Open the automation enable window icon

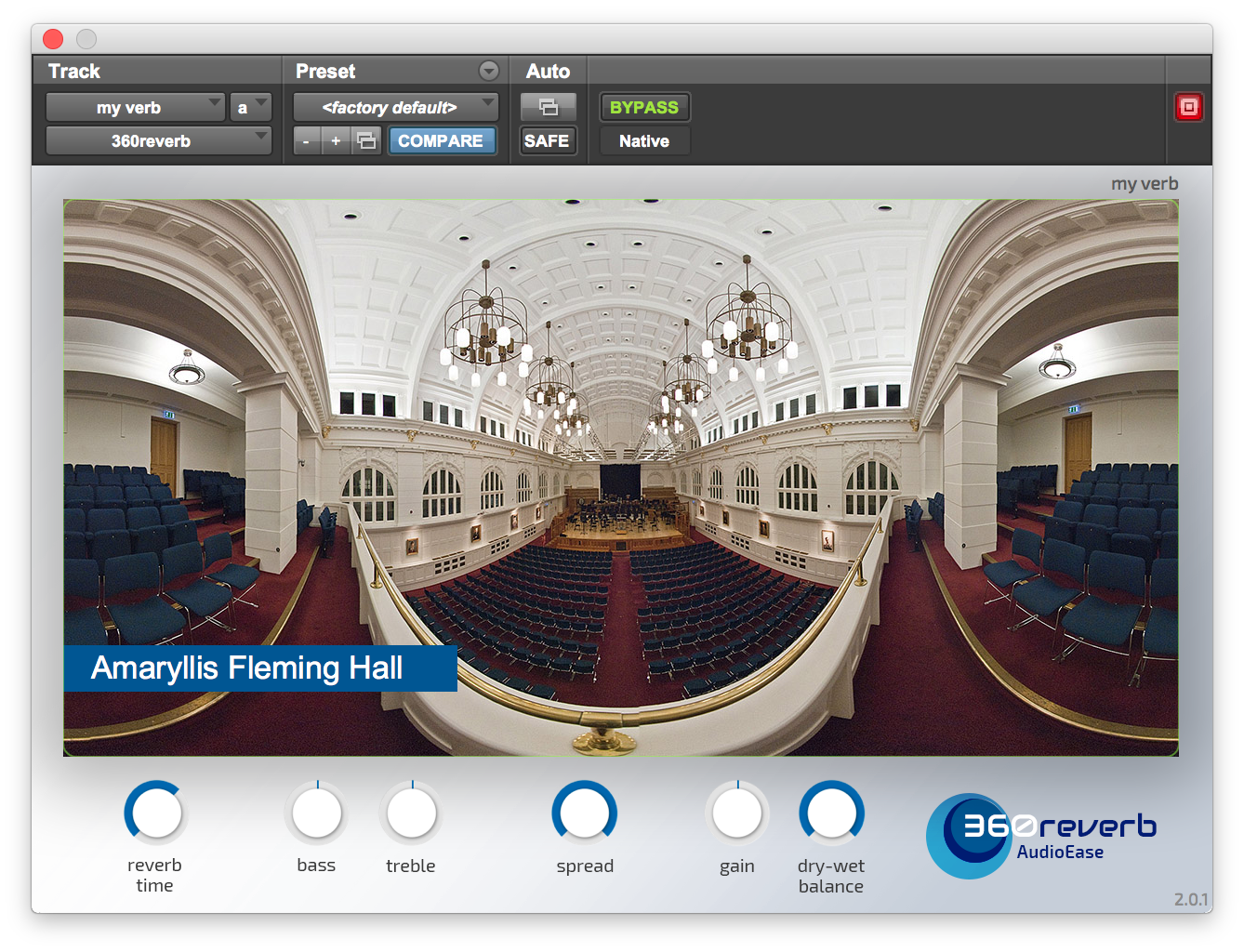point(548,108)
